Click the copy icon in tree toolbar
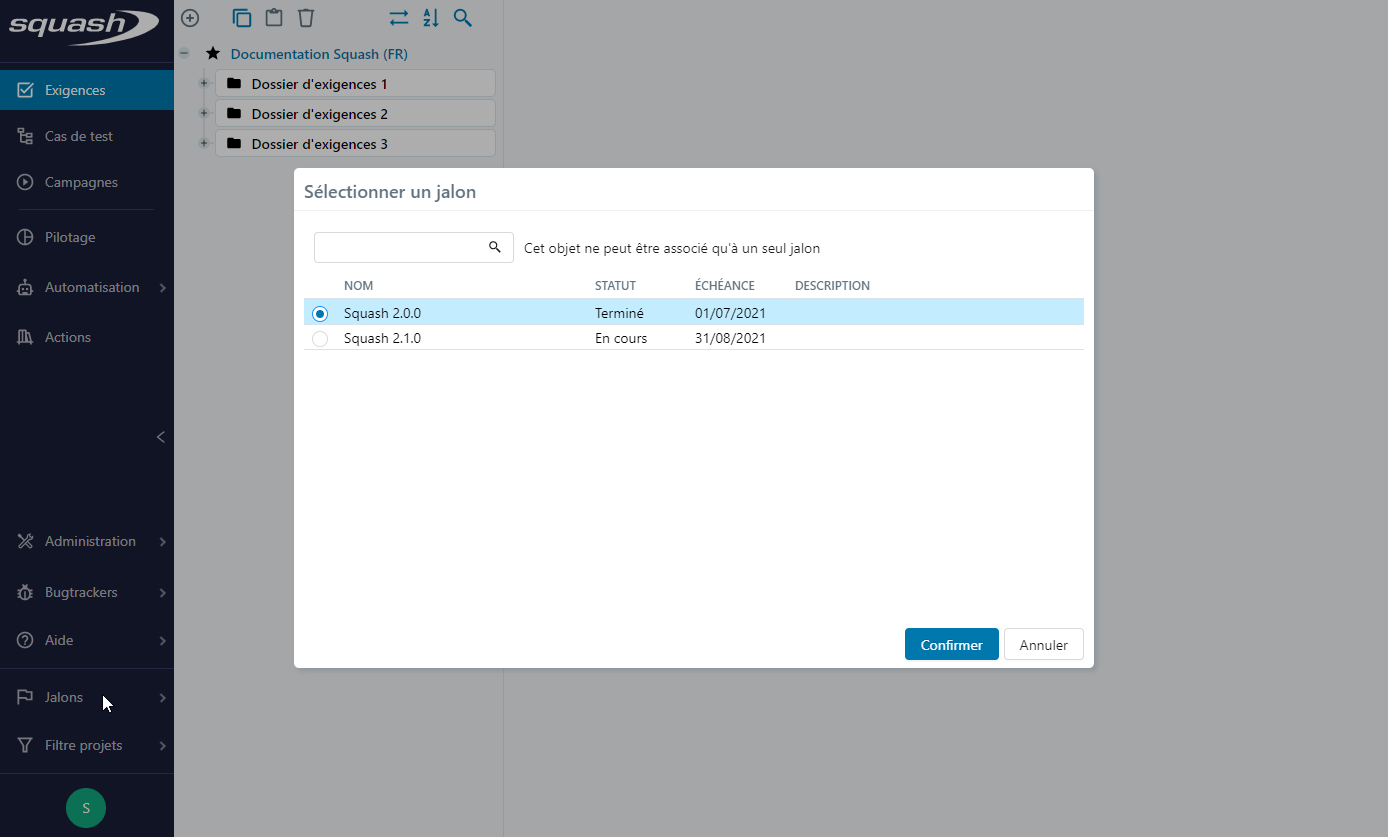This screenshot has height=837, width=1388. click(241, 18)
